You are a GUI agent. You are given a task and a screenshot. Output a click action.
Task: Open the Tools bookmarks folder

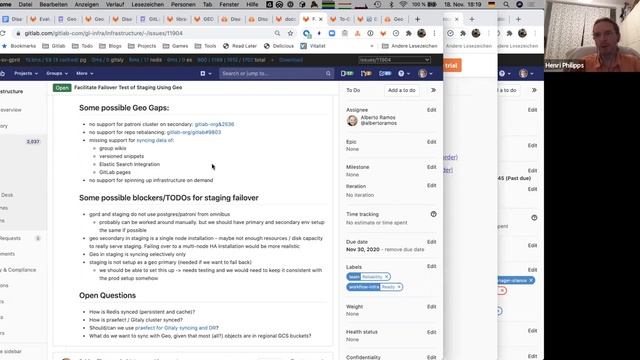coord(206,46)
